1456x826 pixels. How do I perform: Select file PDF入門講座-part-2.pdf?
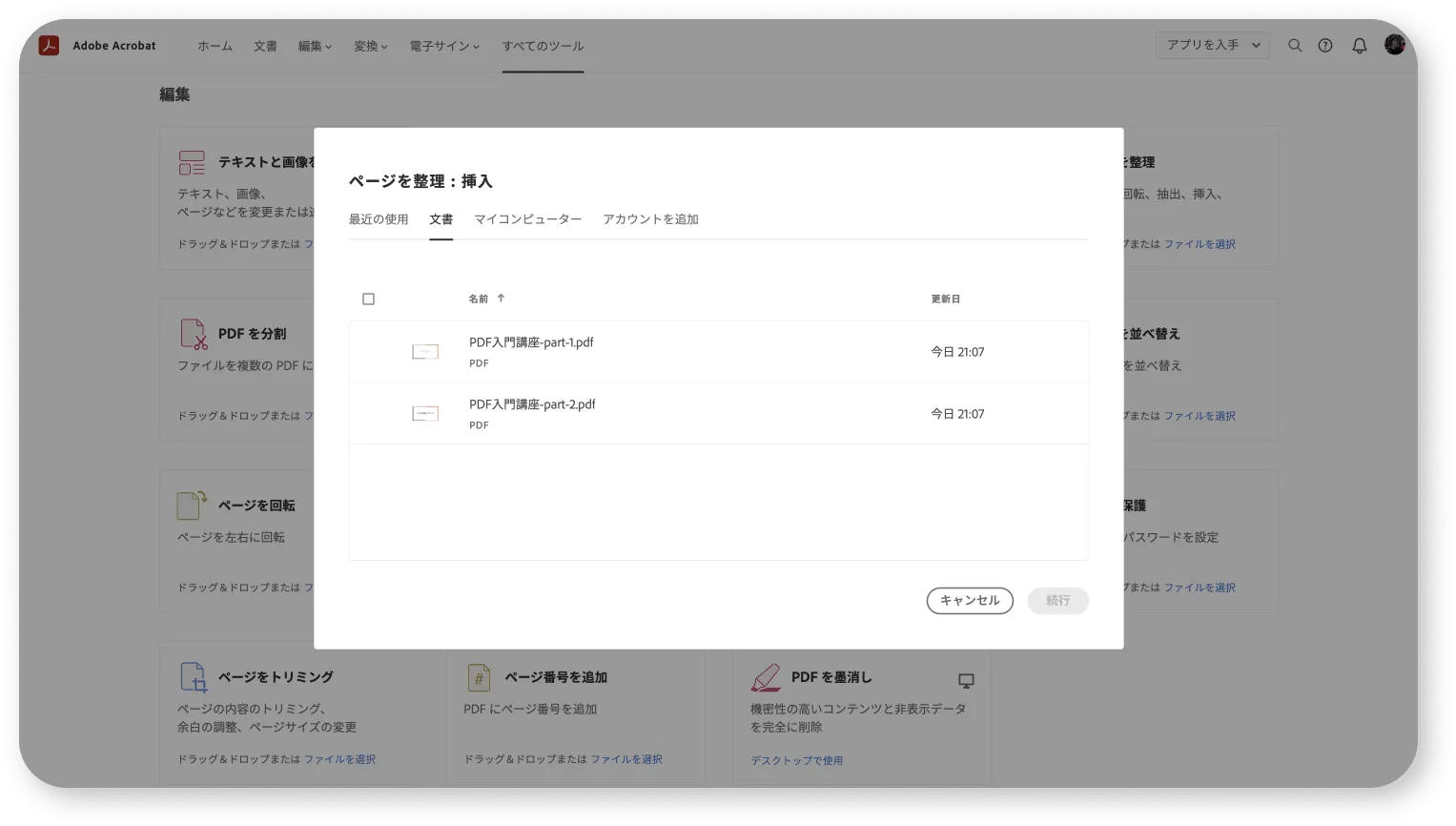pyautogui.click(x=718, y=414)
